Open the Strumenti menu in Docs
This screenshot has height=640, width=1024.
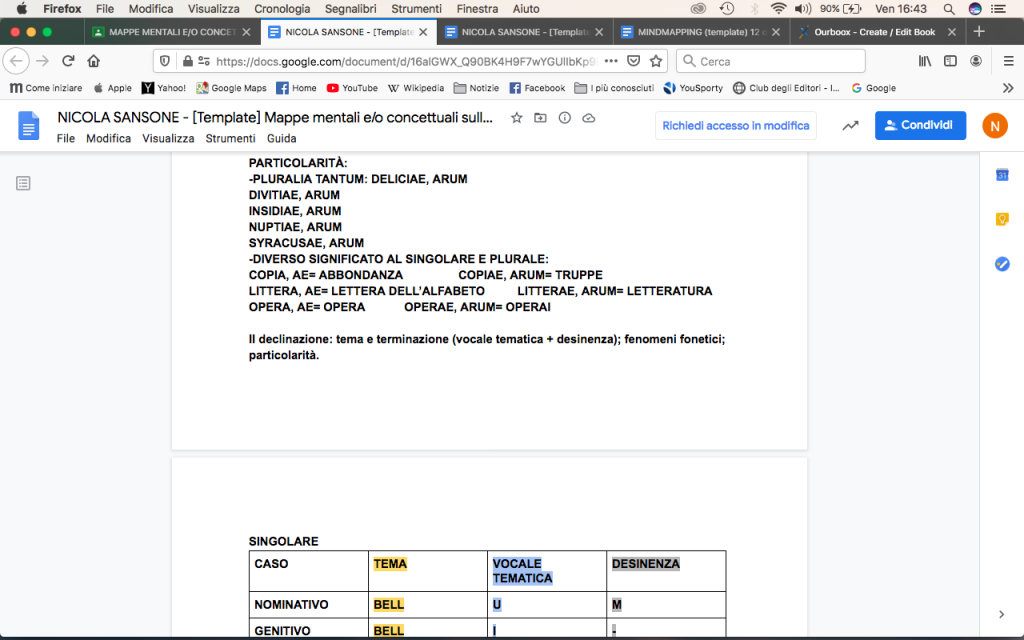pos(230,138)
